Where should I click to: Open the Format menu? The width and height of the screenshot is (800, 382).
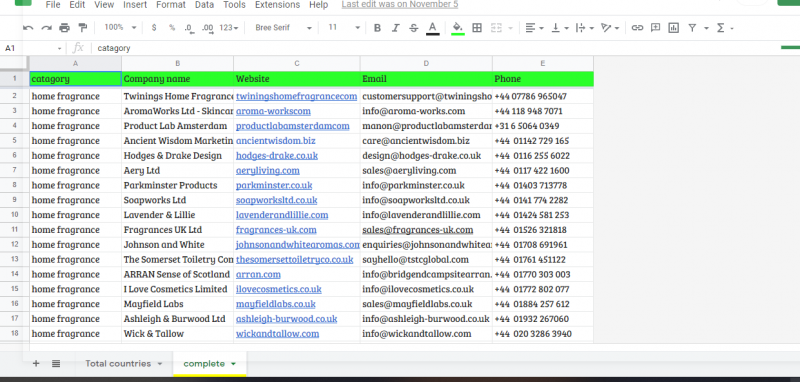(x=171, y=5)
